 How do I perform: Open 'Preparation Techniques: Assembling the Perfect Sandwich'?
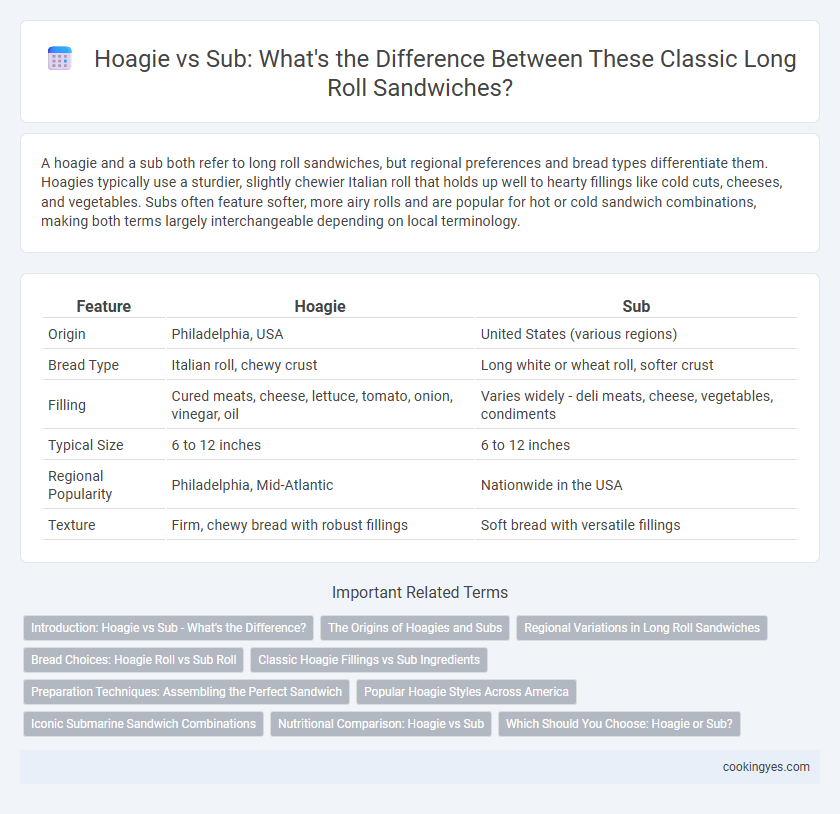[186, 692]
